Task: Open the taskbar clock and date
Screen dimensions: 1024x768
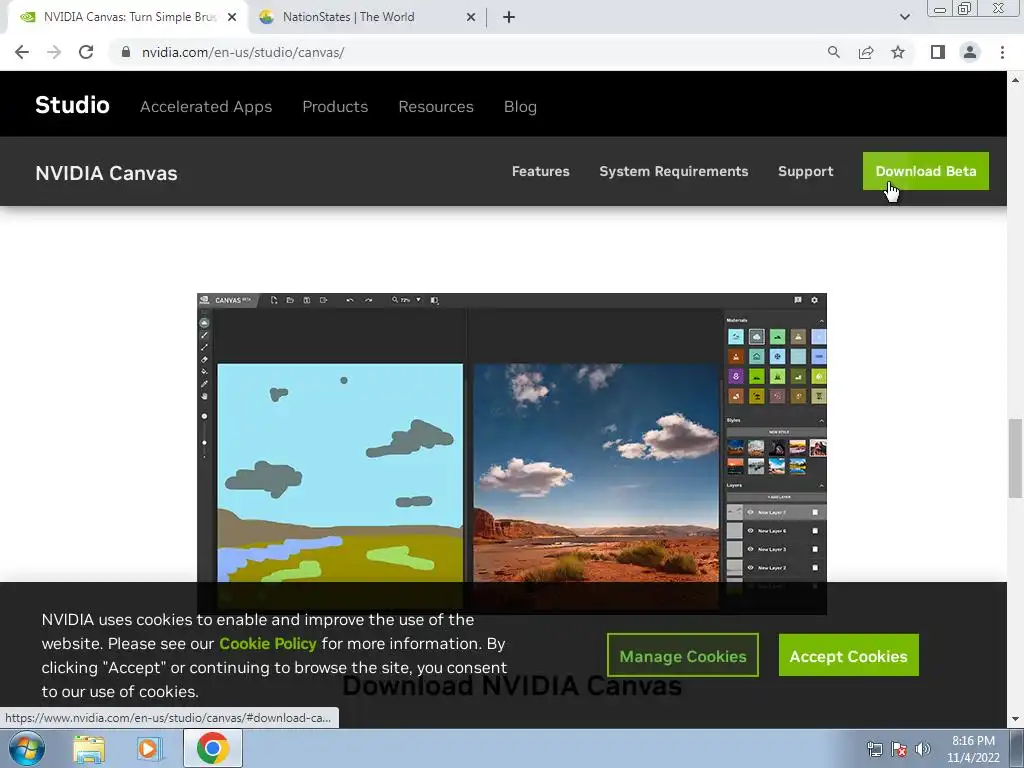Action: (x=973, y=749)
